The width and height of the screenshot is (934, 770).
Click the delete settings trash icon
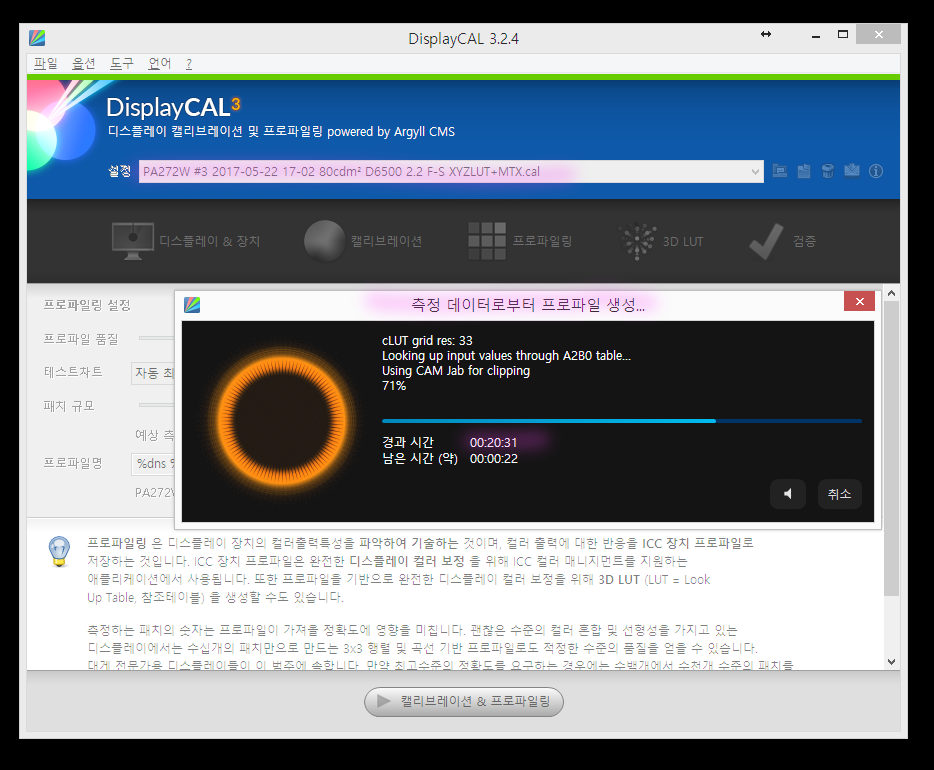click(828, 171)
